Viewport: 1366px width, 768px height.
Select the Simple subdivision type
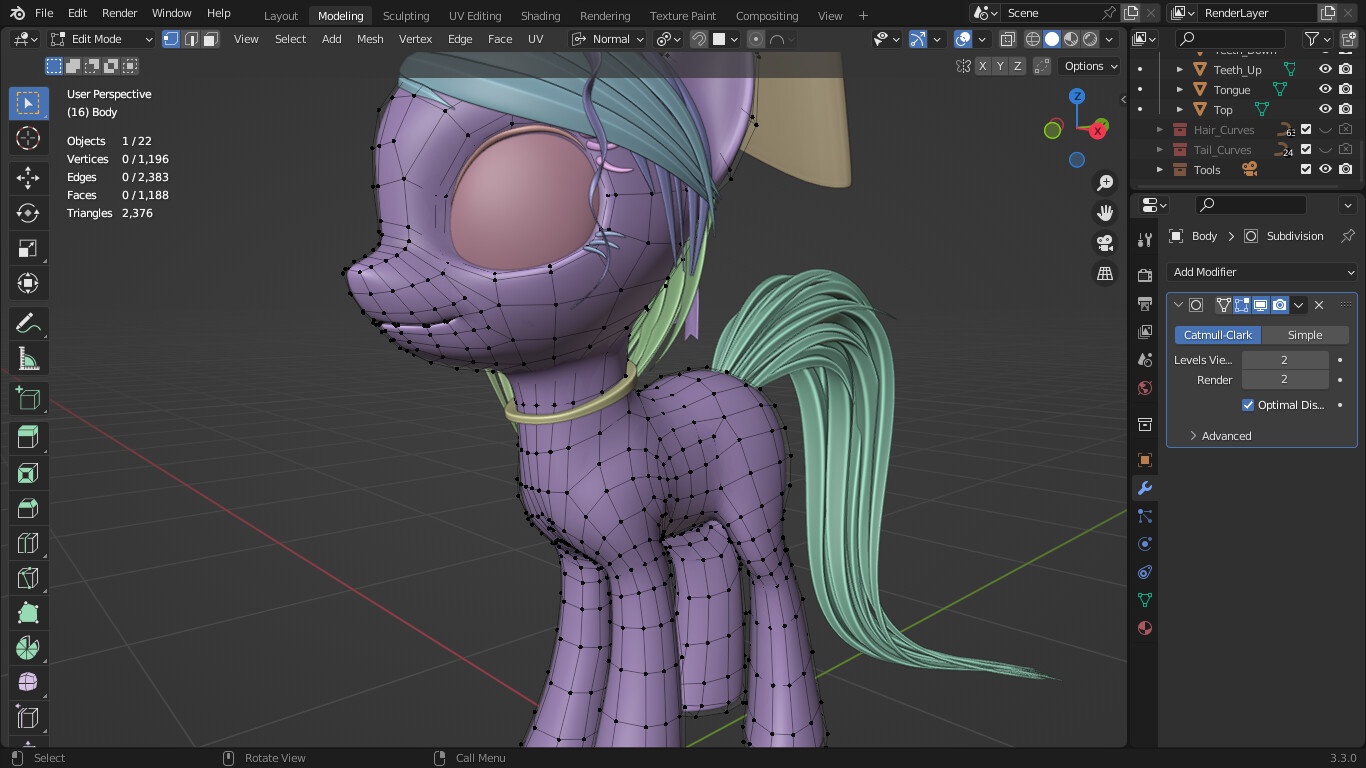[x=1304, y=335]
